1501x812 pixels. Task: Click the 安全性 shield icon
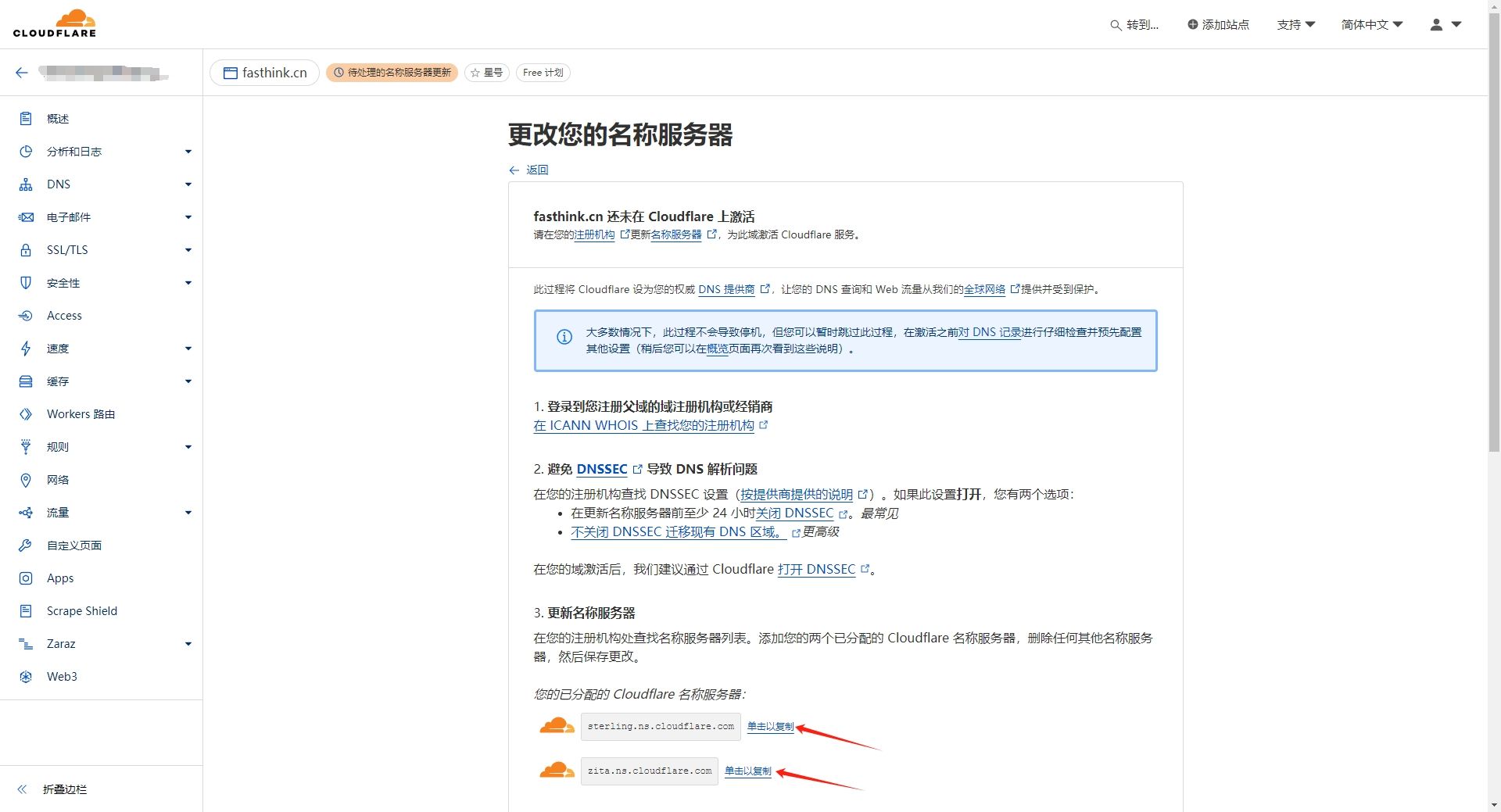point(26,283)
